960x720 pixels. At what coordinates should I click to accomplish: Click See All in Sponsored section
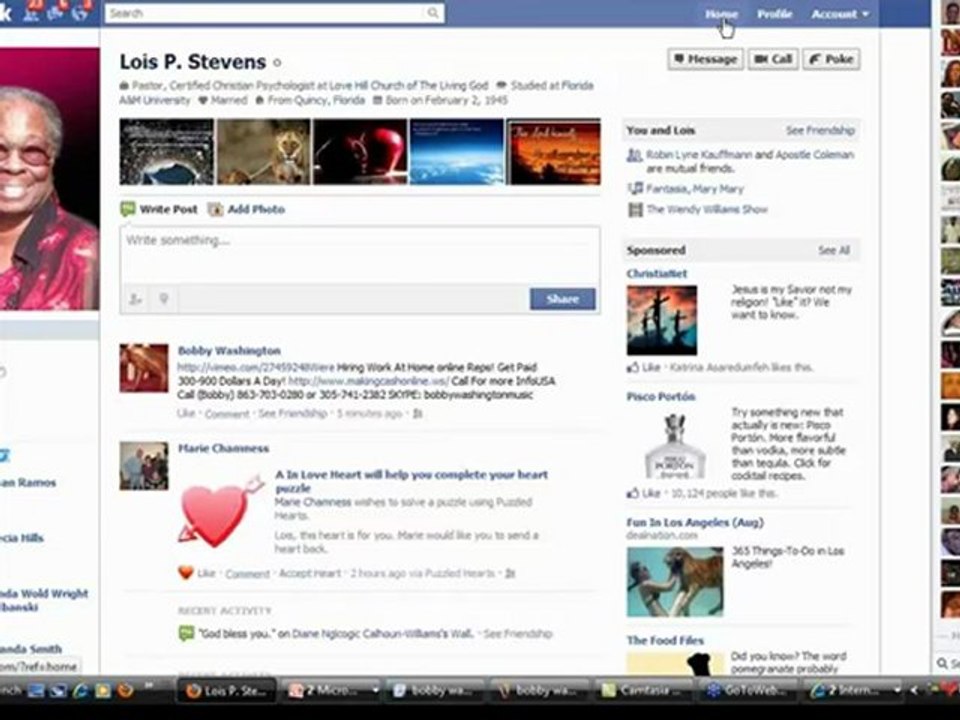pyautogui.click(x=834, y=250)
